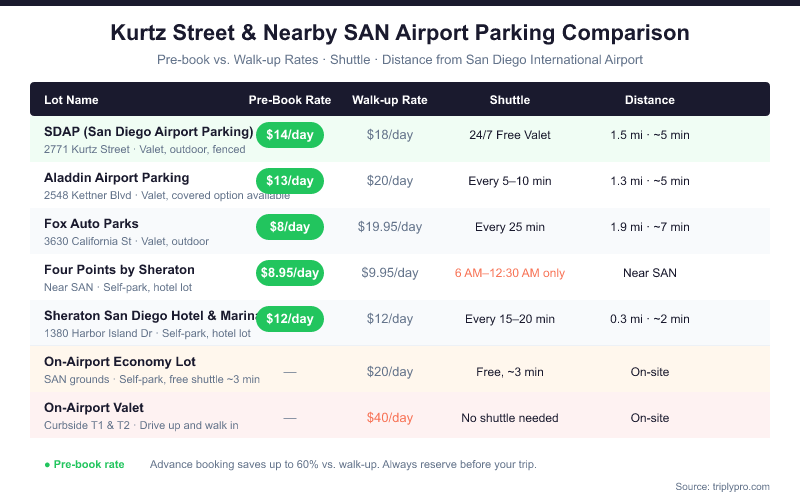
Task: Click the red $40/day walk-up rate
Action: point(390,418)
